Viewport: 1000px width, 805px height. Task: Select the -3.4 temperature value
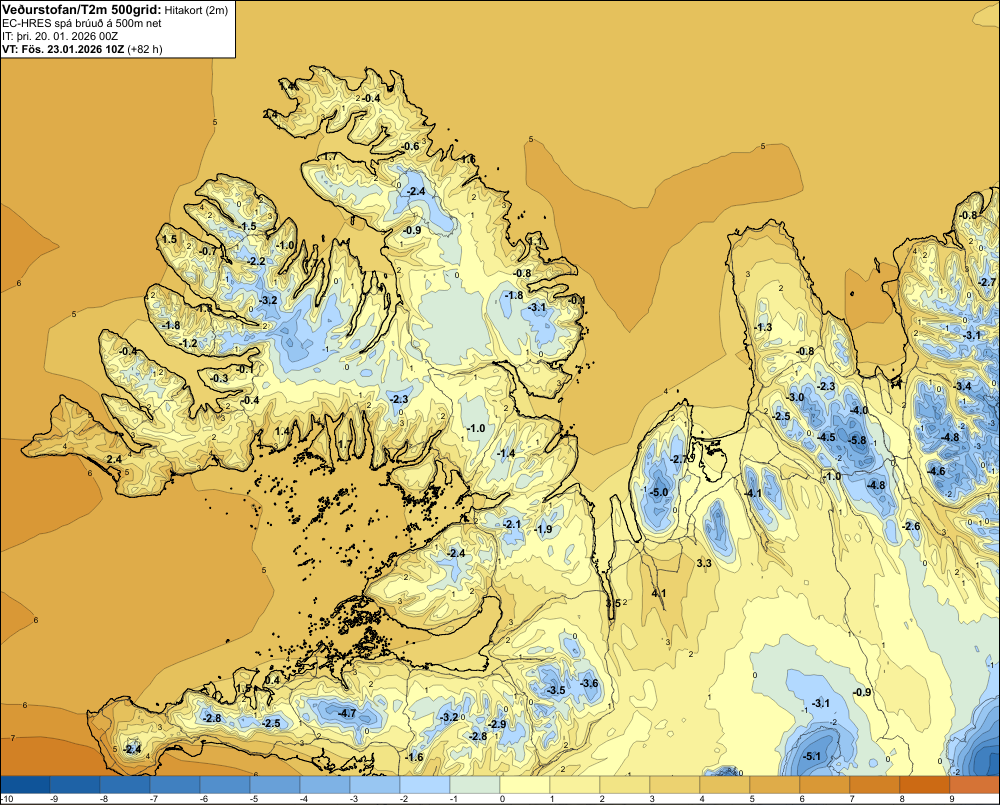pos(962,386)
